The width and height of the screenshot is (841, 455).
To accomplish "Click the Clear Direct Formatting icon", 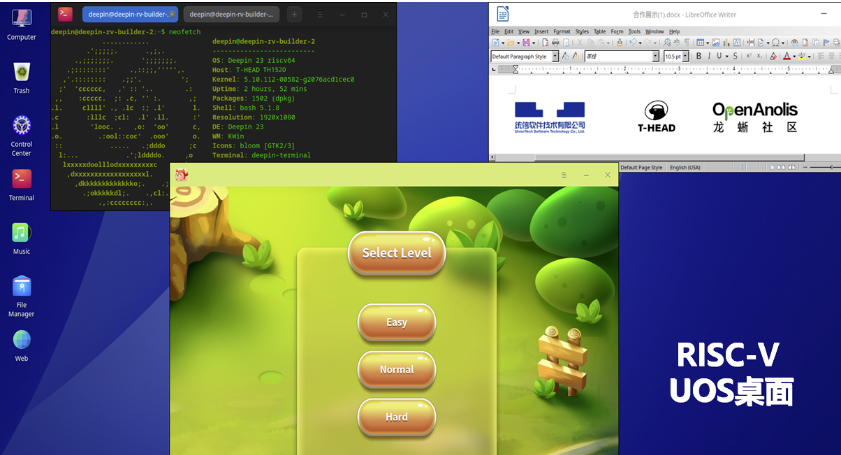I will pos(773,56).
